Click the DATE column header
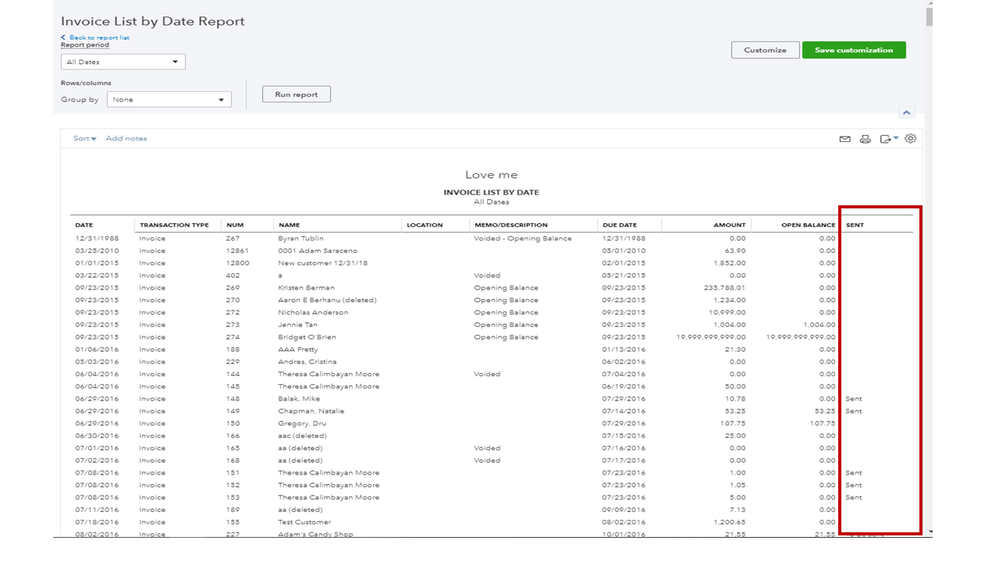This screenshot has width=999, height=562. click(84, 225)
